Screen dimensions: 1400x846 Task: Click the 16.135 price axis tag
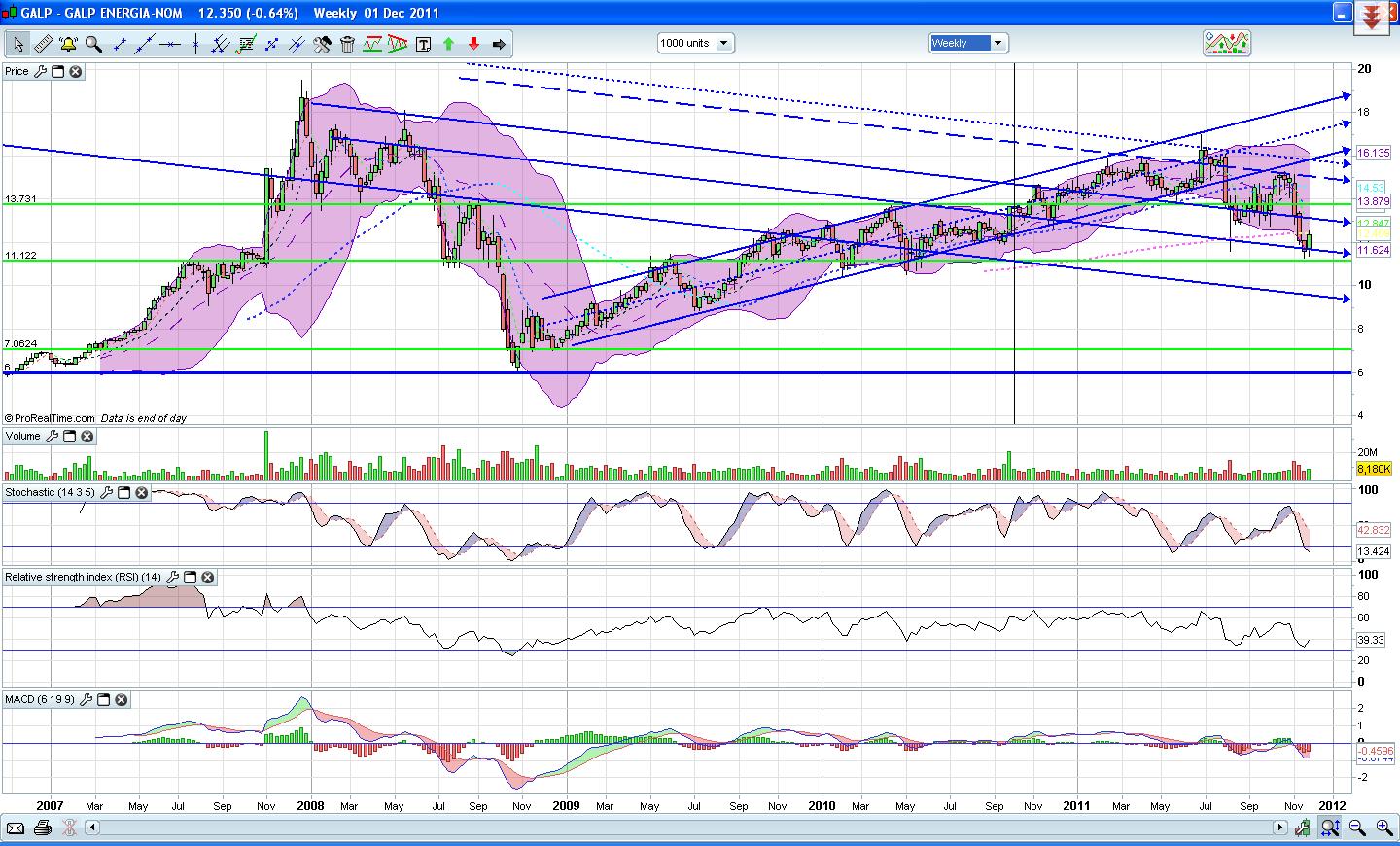(x=1373, y=153)
